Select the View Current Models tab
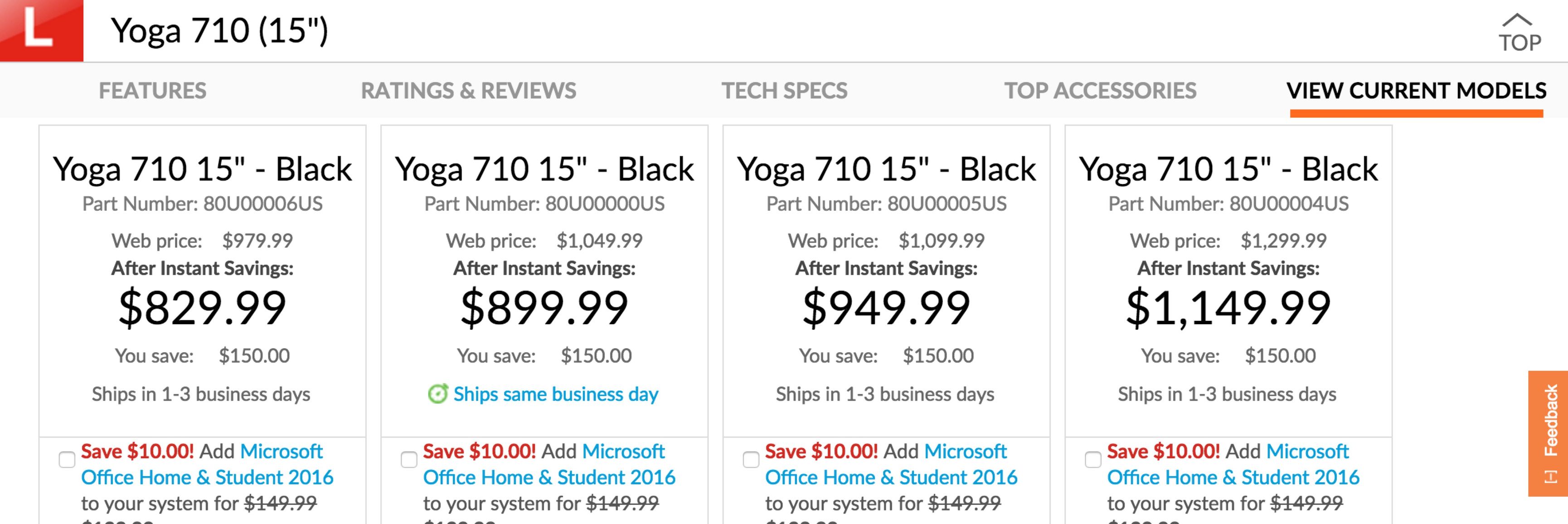Screen dimensions: 1568x524 (1416, 91)
